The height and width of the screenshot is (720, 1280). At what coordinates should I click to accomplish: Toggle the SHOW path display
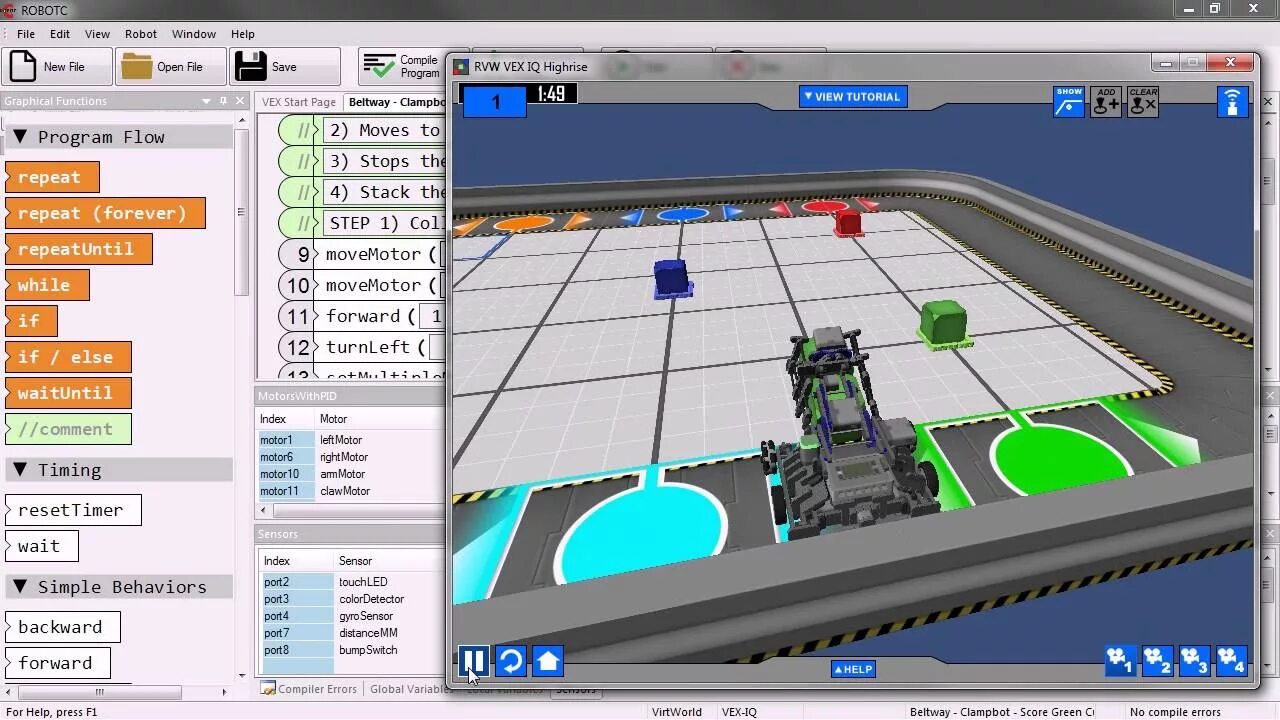tap(1069, 102)
